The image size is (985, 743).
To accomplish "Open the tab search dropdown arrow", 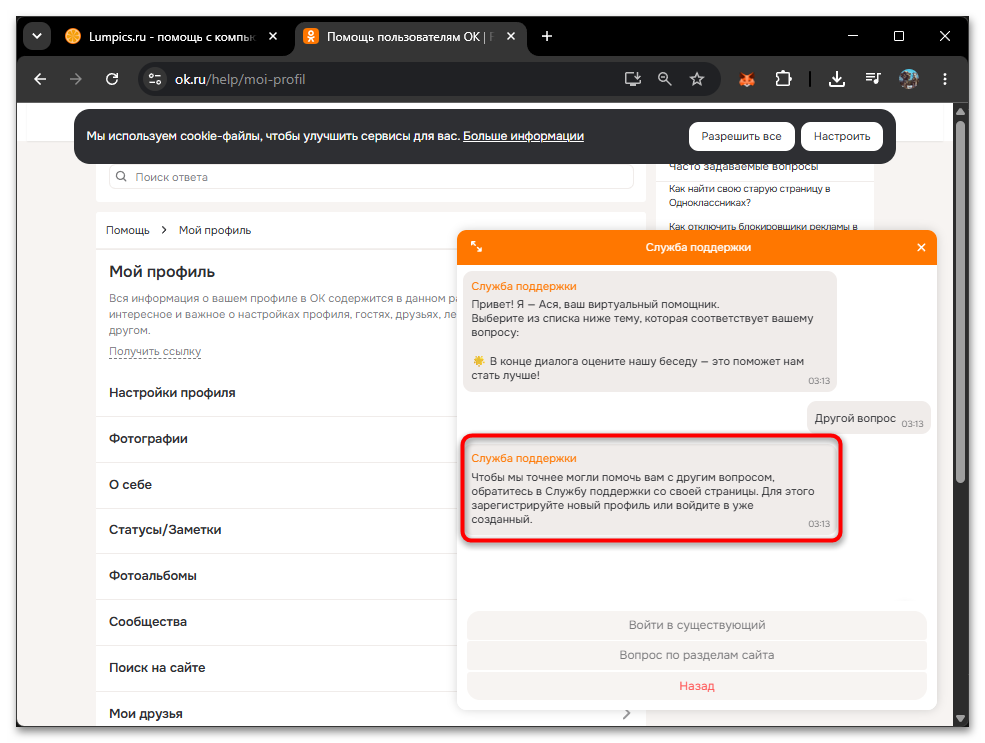I will (37, 36).
